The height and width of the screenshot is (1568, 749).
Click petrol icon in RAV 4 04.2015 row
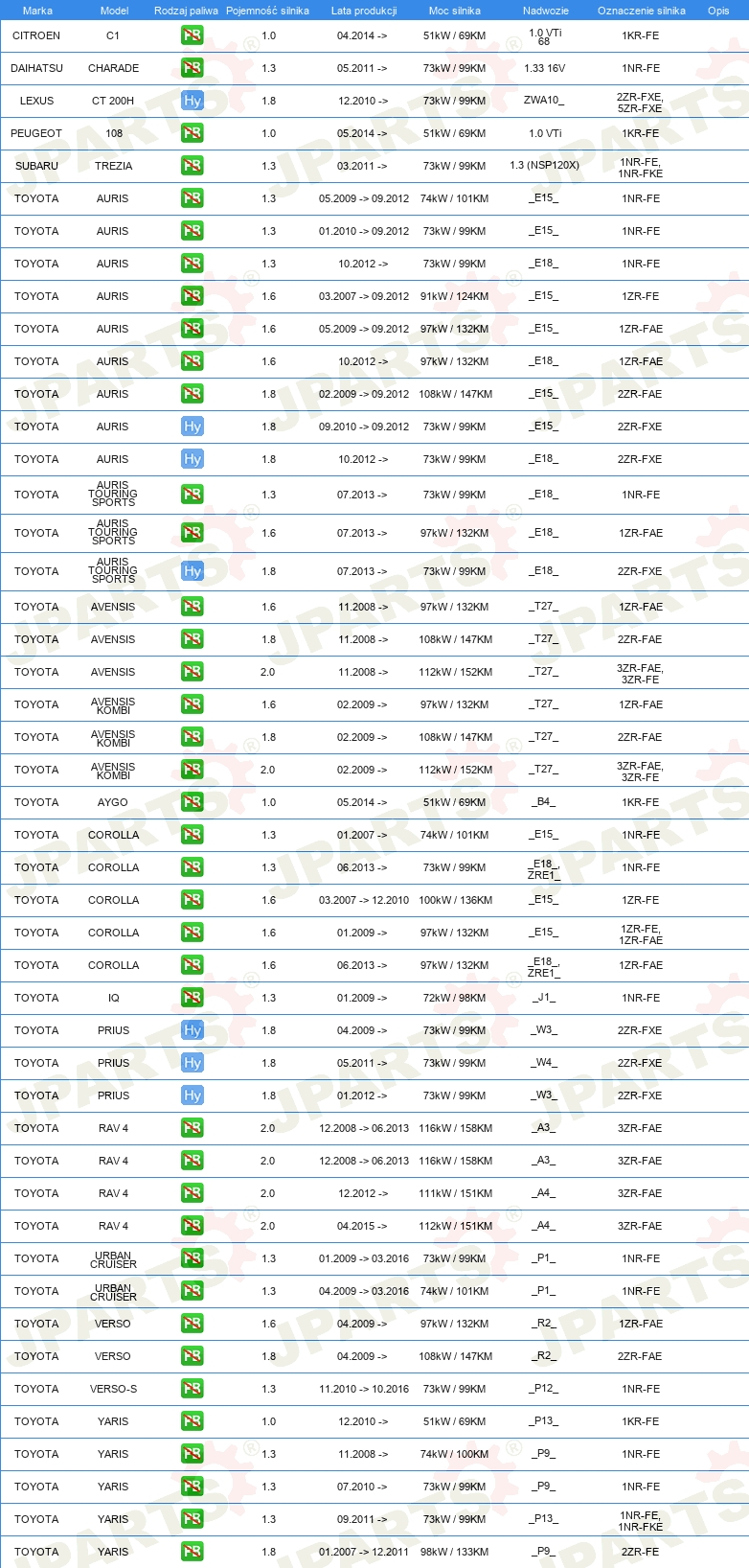pos(193,1226)
